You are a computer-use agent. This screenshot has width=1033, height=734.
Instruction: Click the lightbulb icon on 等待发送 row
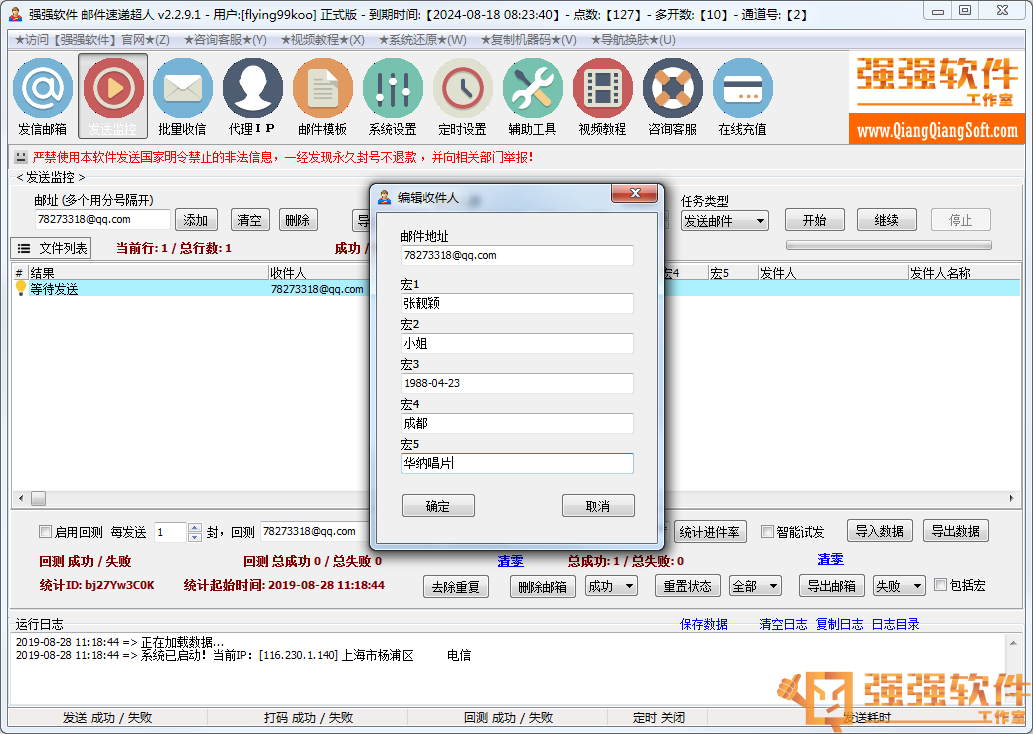pos(20,288)
